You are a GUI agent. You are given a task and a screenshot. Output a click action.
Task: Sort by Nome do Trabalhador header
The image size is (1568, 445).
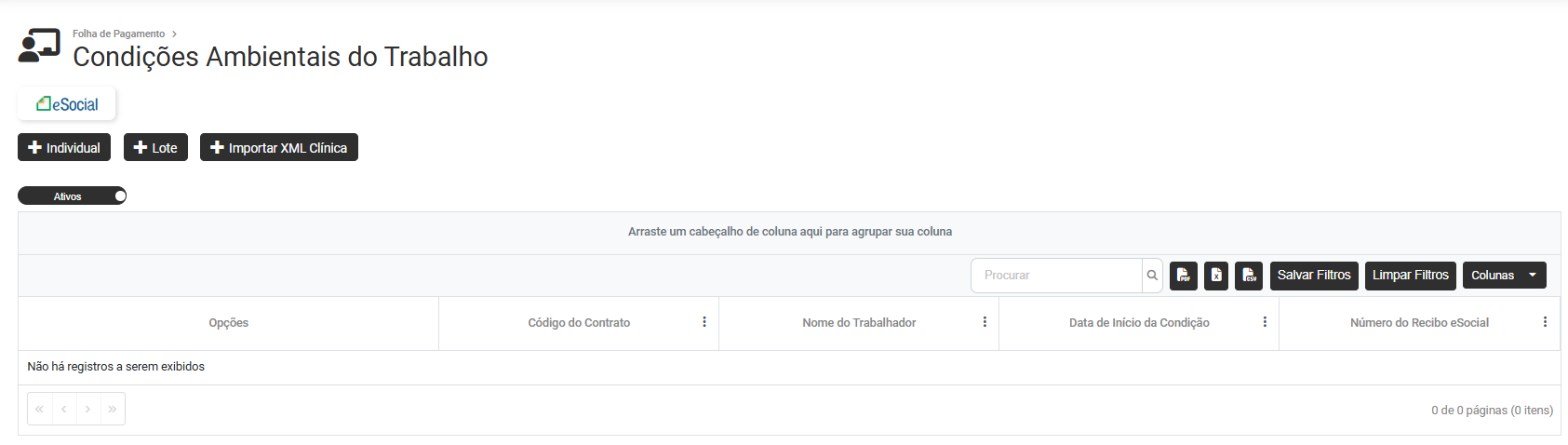(x=859, y=323)
